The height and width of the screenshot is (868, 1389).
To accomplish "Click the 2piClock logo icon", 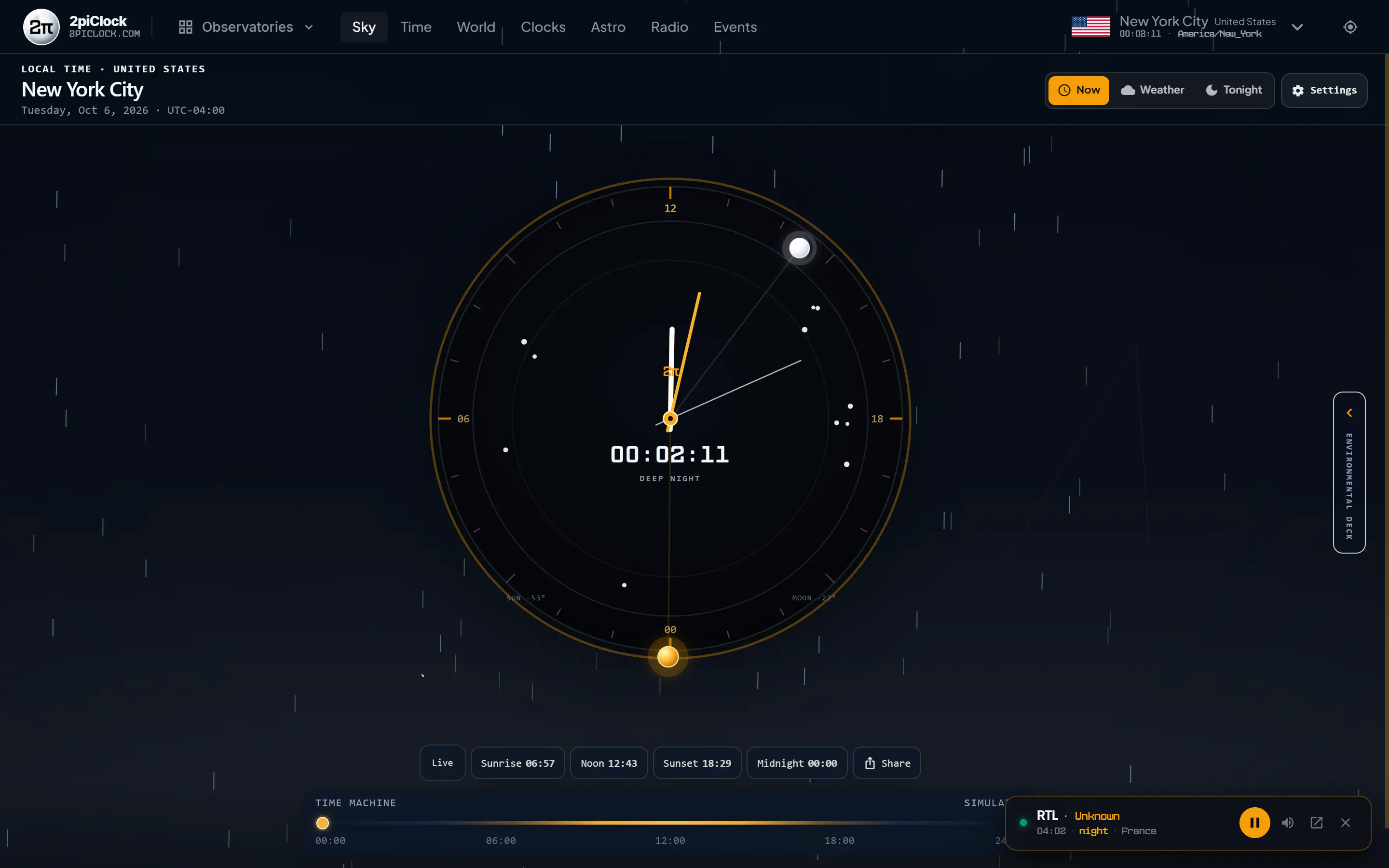I will (x=41, y=27).
